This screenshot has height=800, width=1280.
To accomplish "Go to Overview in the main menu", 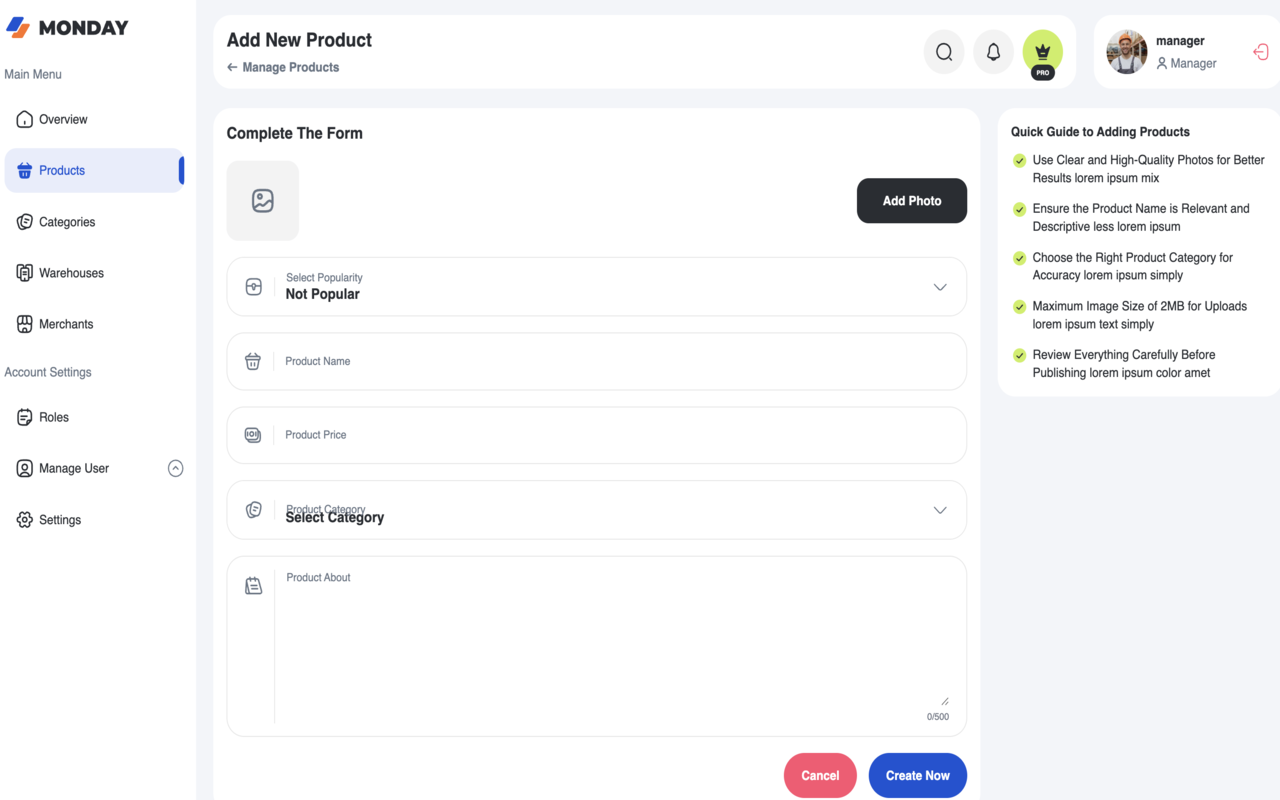I will coord(63,119).
